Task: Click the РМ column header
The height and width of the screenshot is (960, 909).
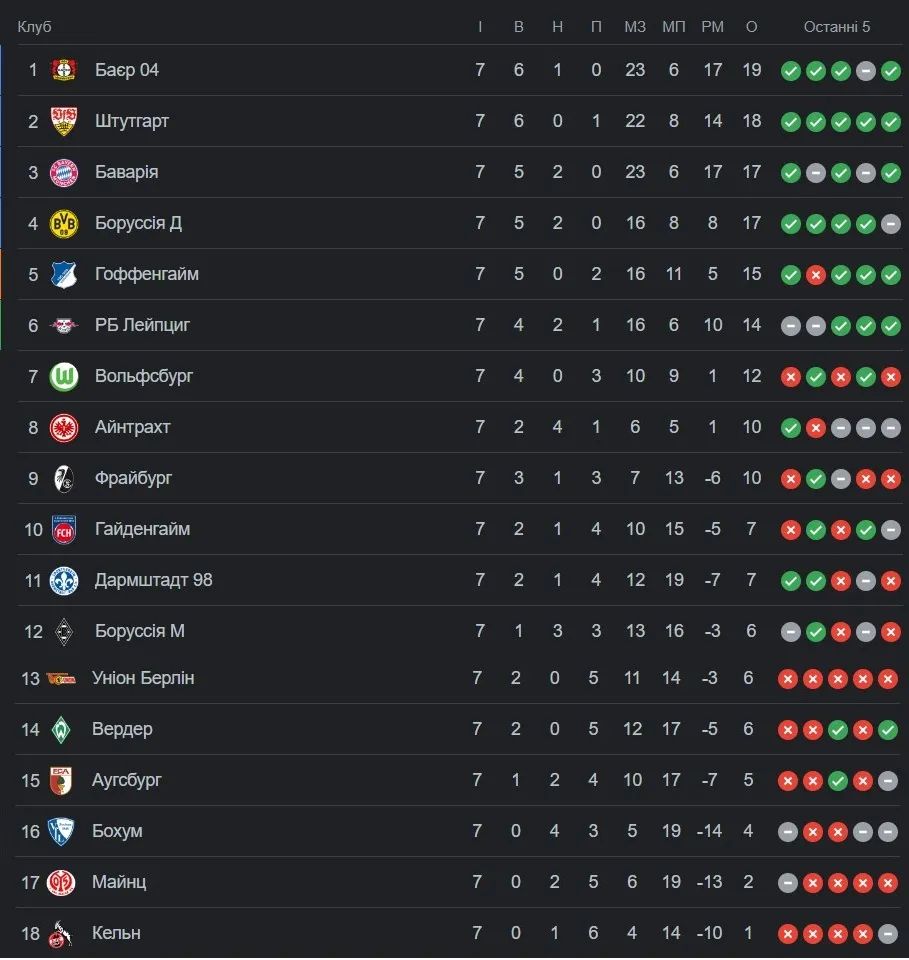Action: (x=712, y=27)
